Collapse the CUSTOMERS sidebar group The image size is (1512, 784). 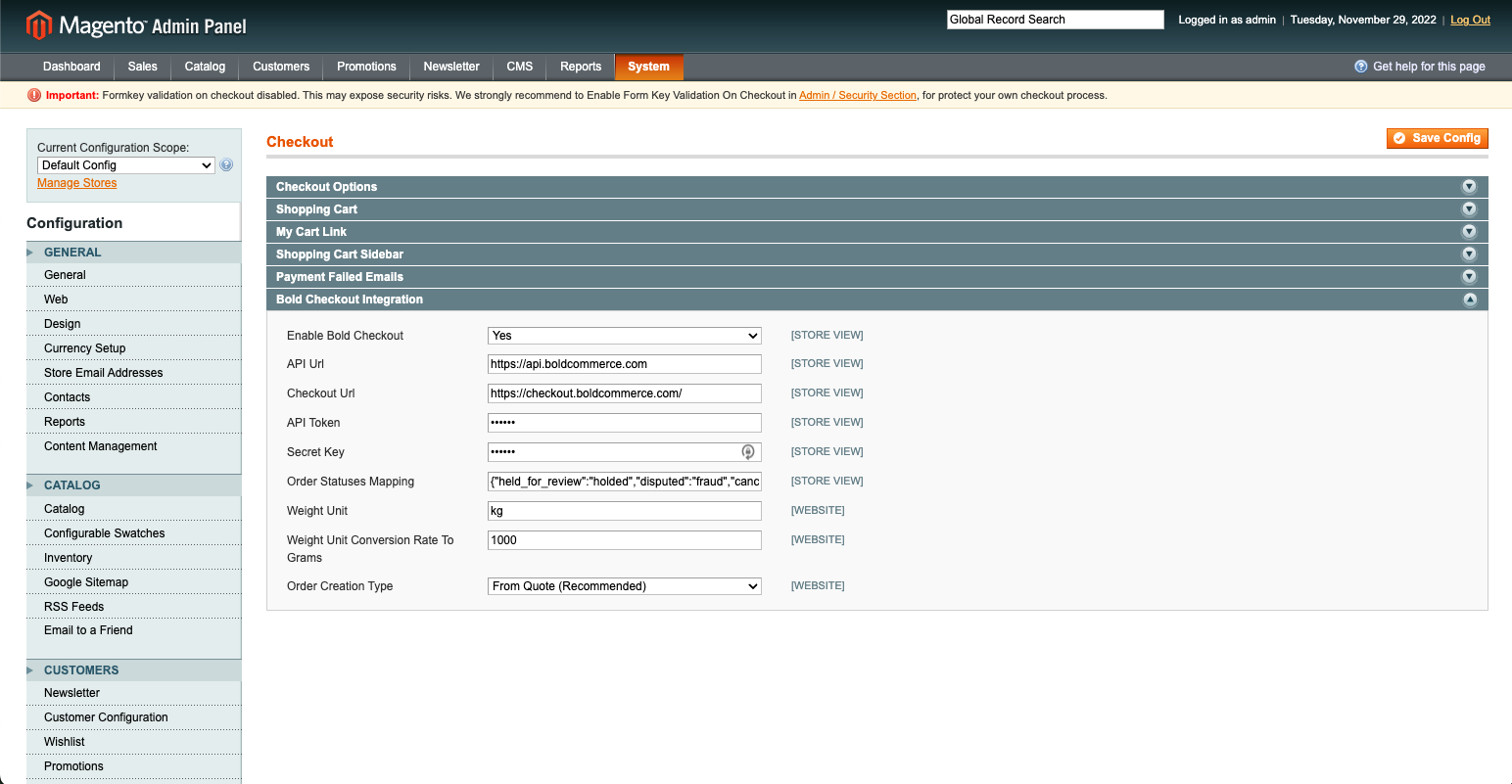coord(133,670)
